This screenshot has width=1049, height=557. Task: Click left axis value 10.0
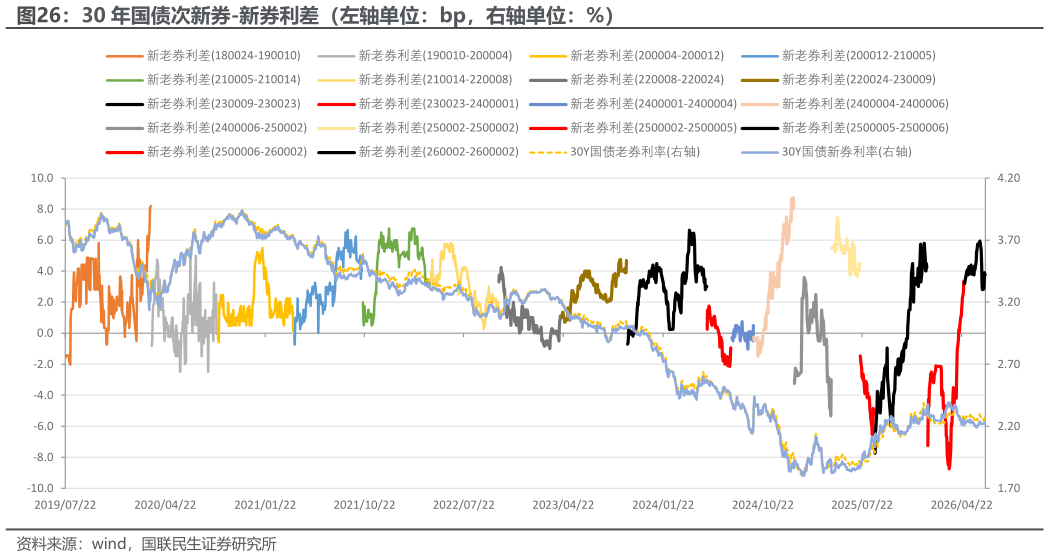[41, 178]
